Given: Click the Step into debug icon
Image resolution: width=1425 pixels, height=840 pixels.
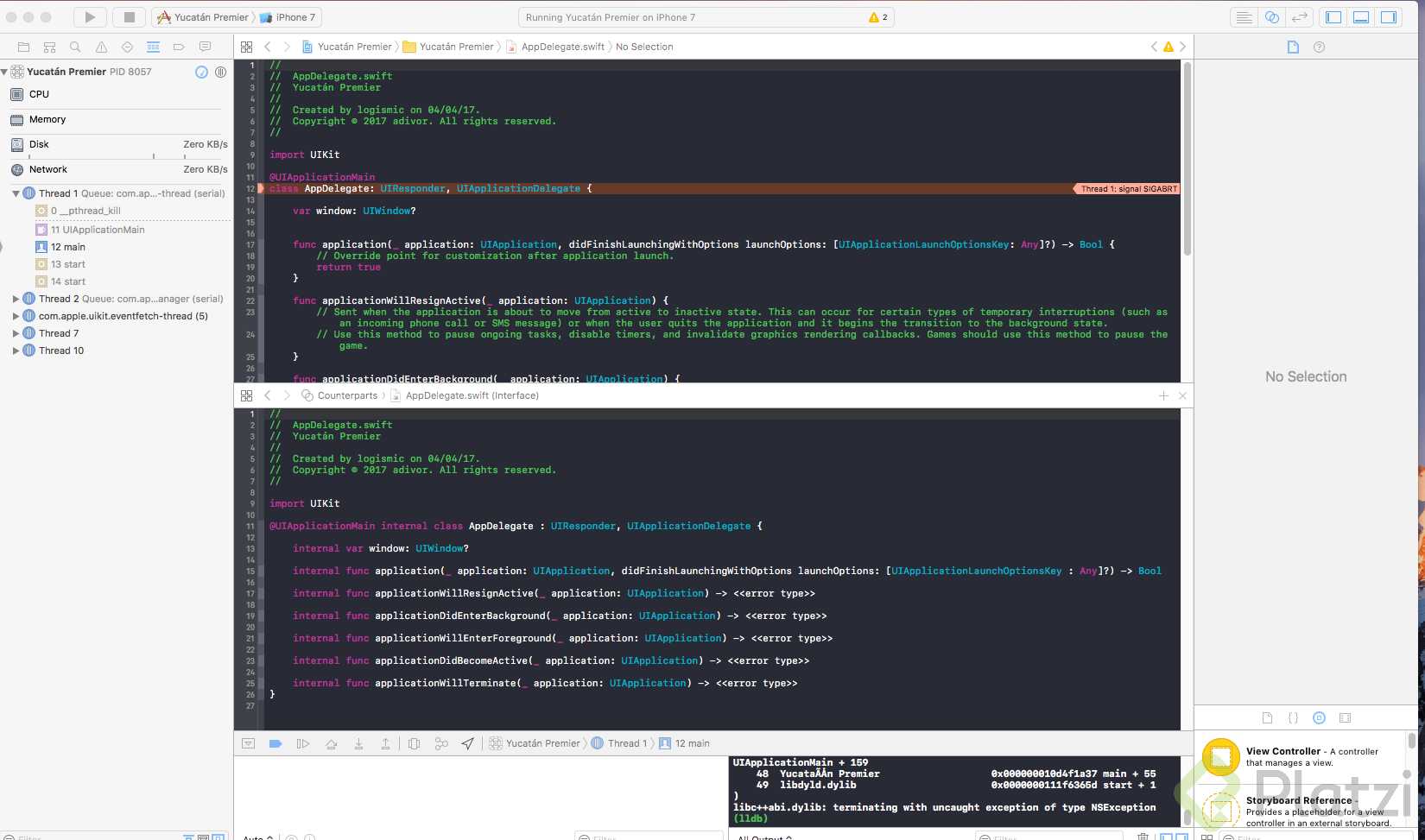Looking at the screenshot, I should pos(358,743).
